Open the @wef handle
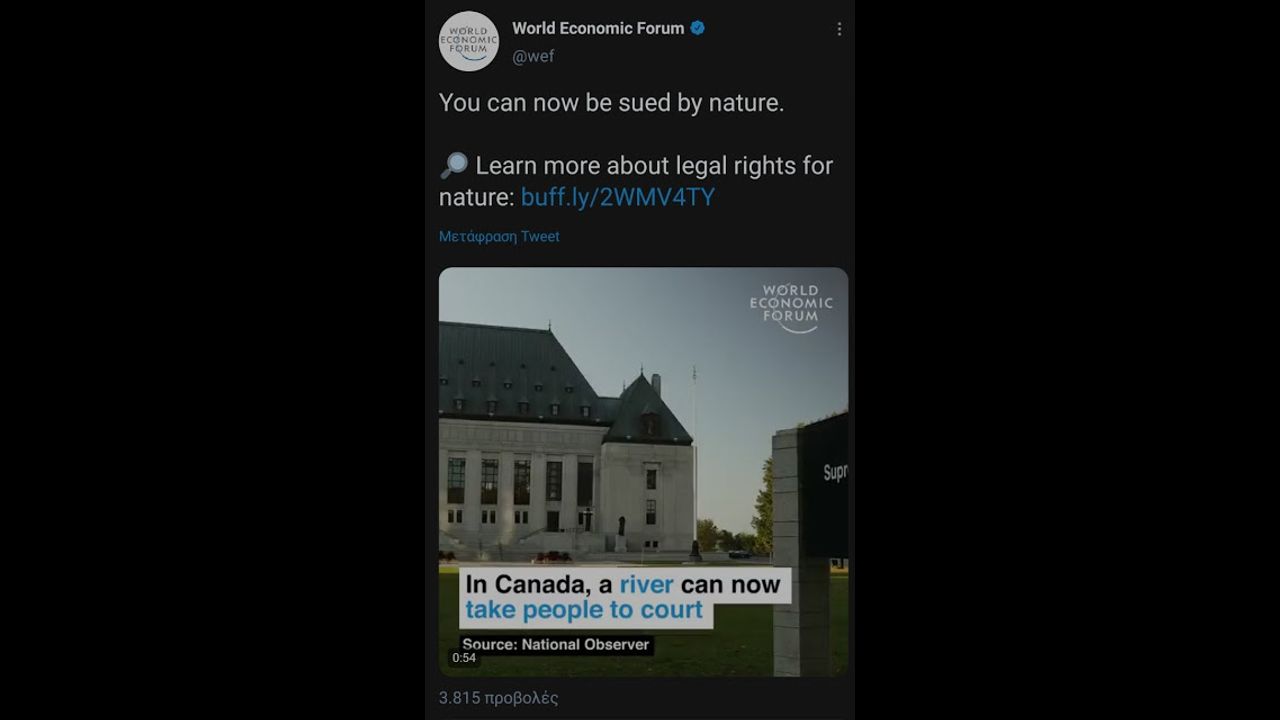Image resolution: width=1280 pixels, height=720 pixels. [533, 56]
